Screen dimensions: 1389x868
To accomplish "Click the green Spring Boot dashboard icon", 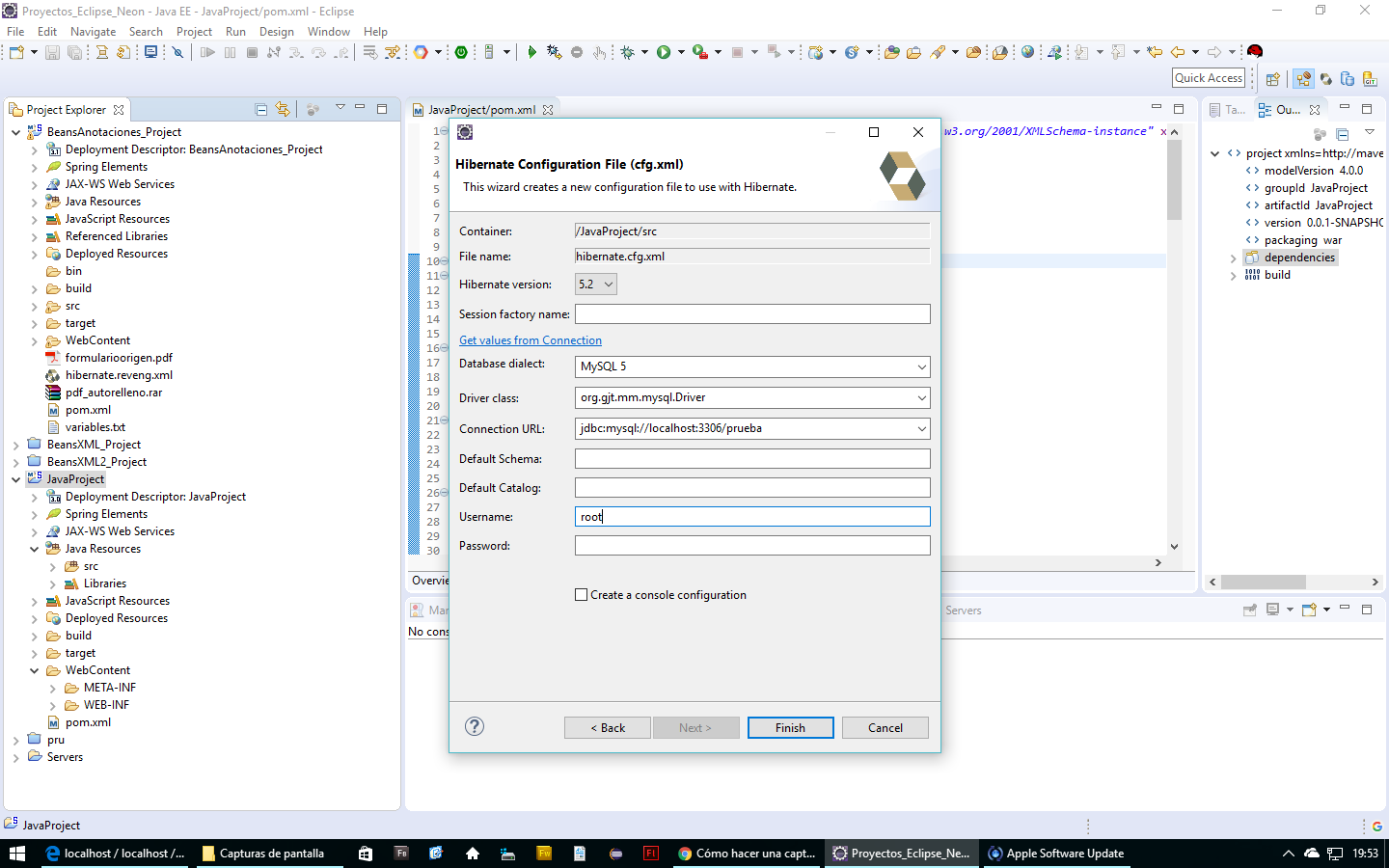I will pos(461,52).
